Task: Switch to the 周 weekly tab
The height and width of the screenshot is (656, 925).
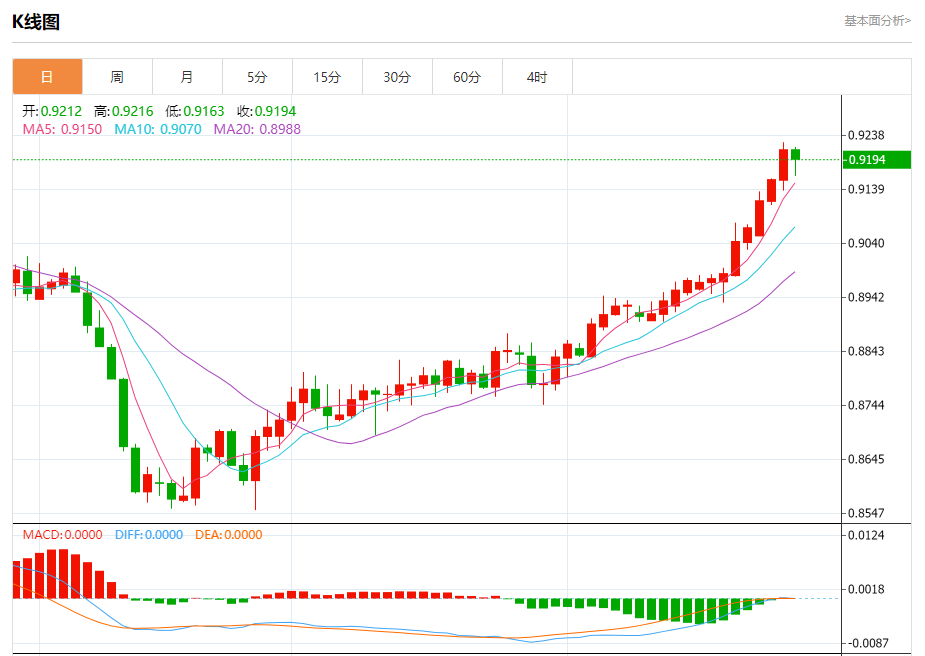Action: (117, 77)
